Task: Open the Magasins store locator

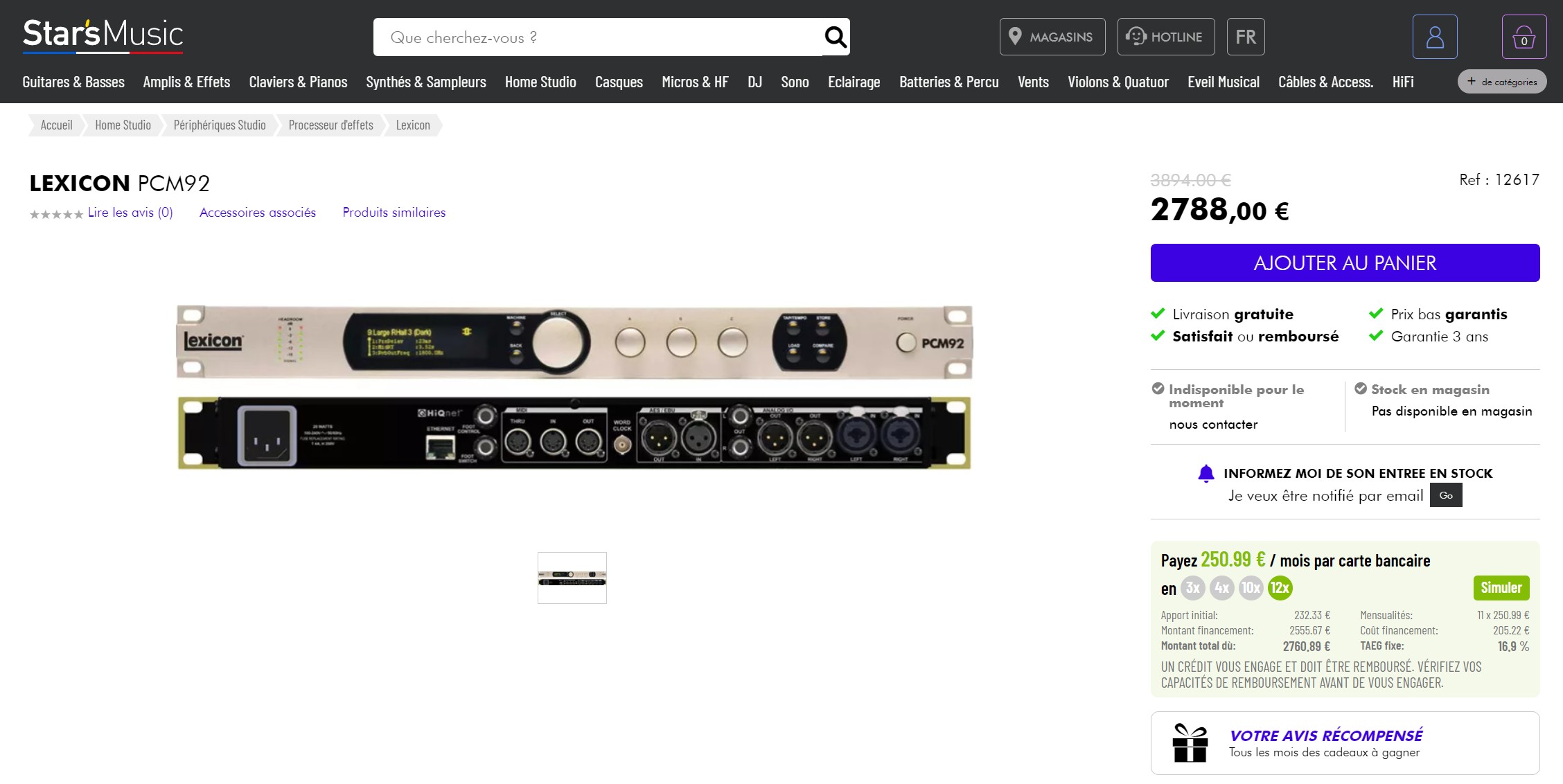Action: (1052, 37)
